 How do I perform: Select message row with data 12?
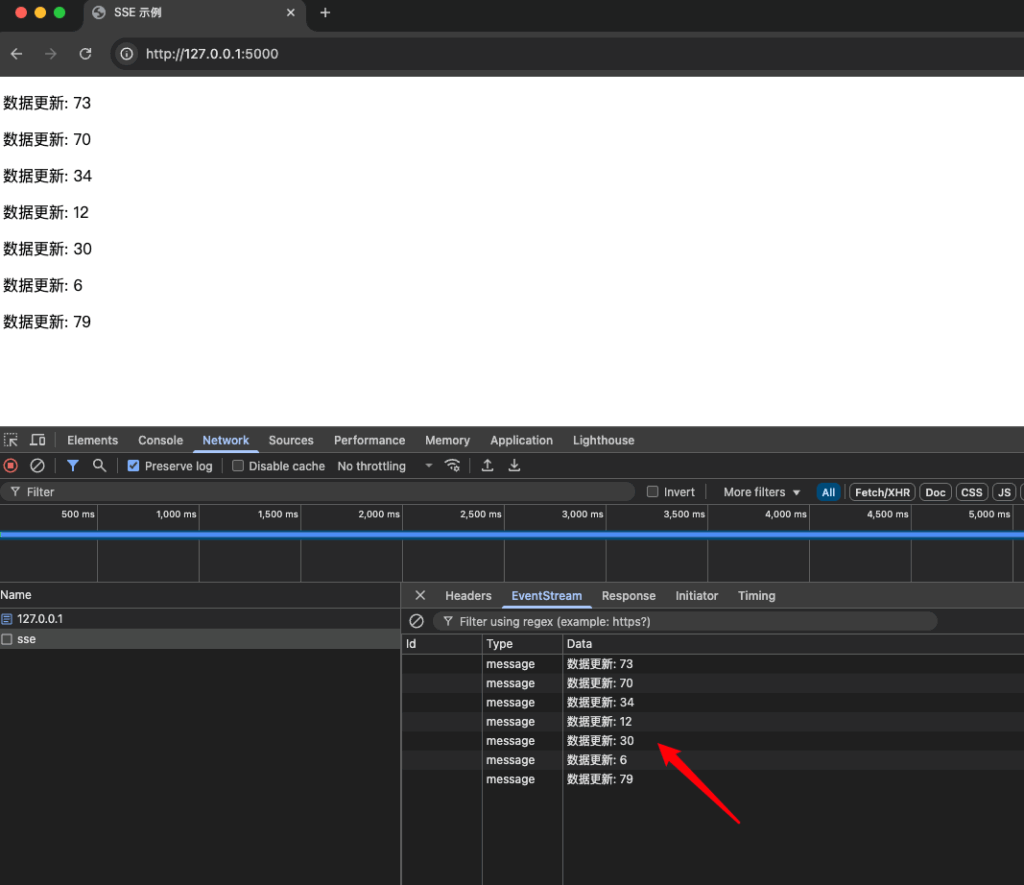pyautogui.click(x=712, y=722)
